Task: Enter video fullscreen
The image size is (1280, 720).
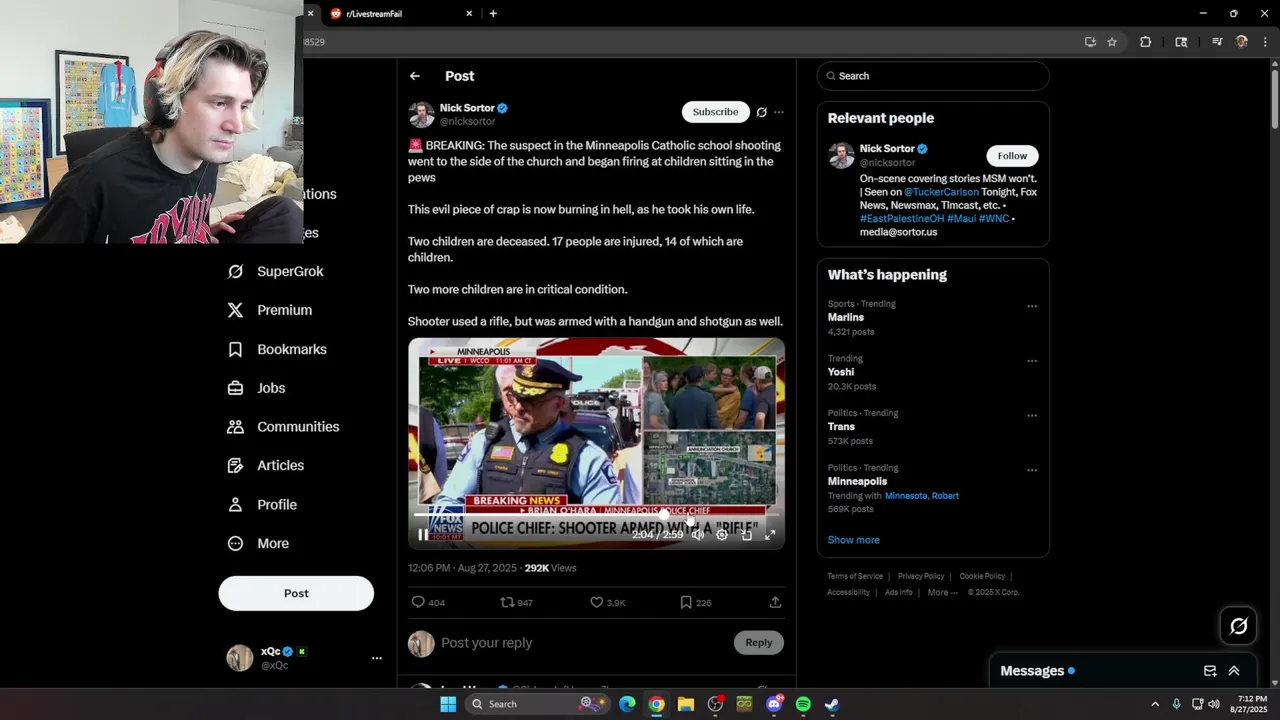Action: (x=770, y=535)
